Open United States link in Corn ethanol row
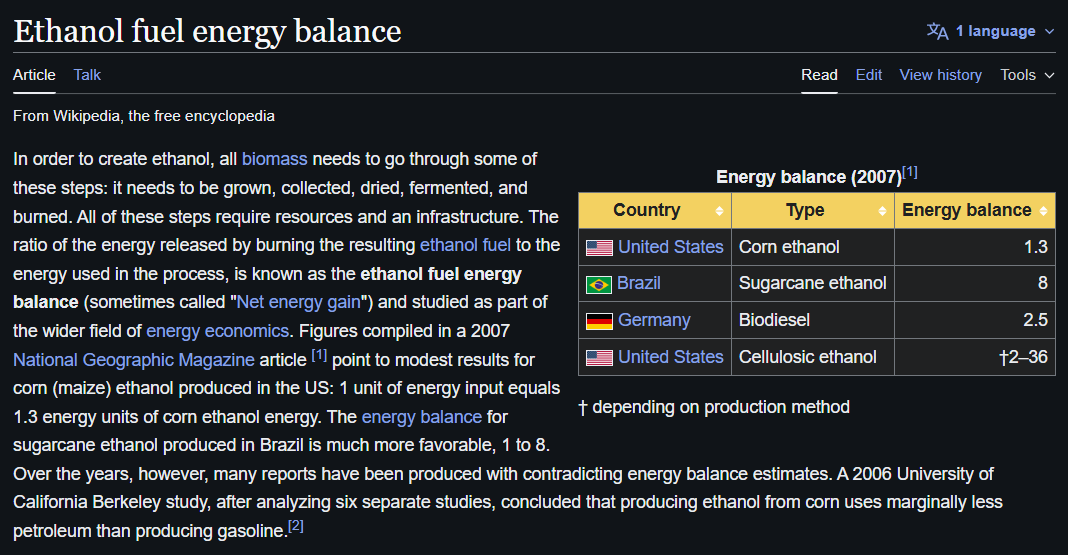 (x=670, y=247)
